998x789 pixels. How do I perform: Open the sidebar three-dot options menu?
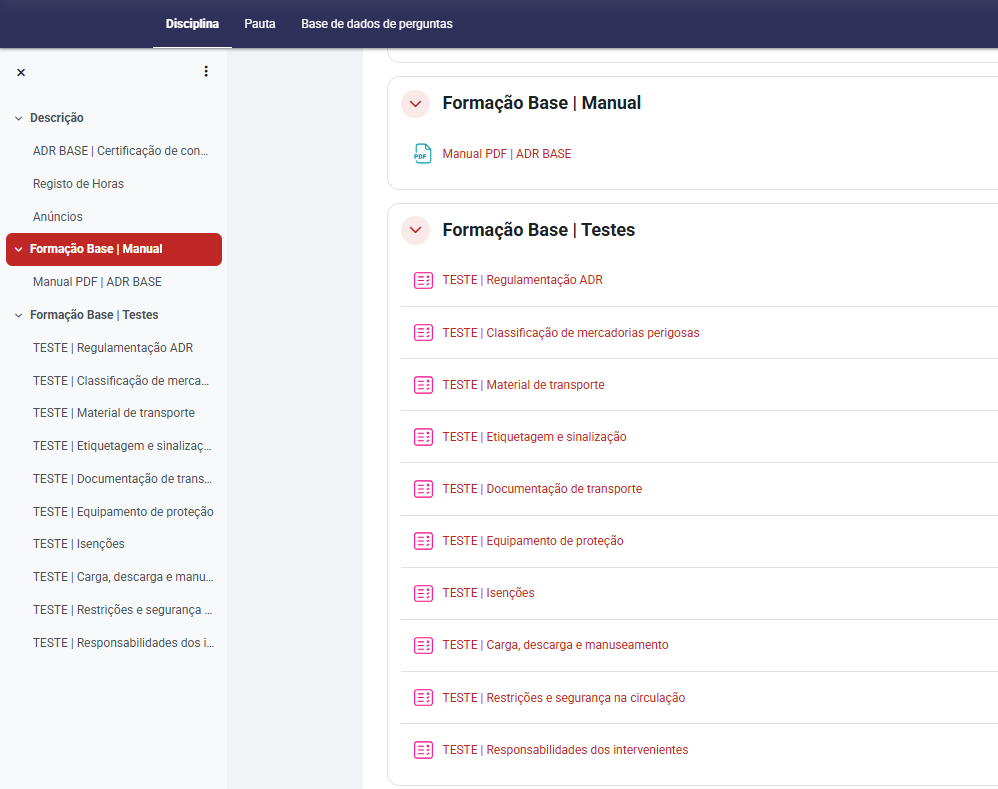click(x=206, y=71)
